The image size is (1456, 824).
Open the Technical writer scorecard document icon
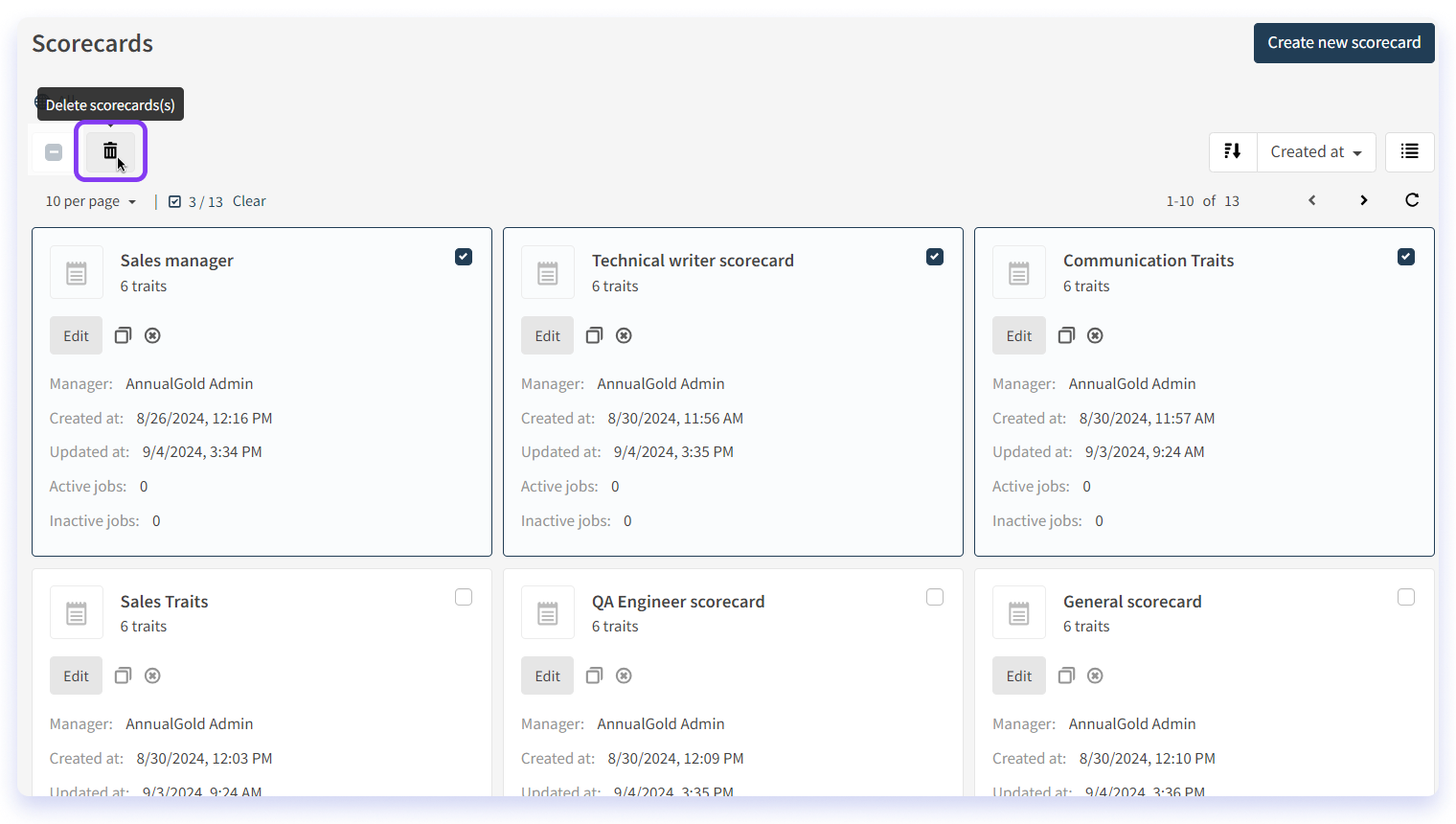(548, 273)
